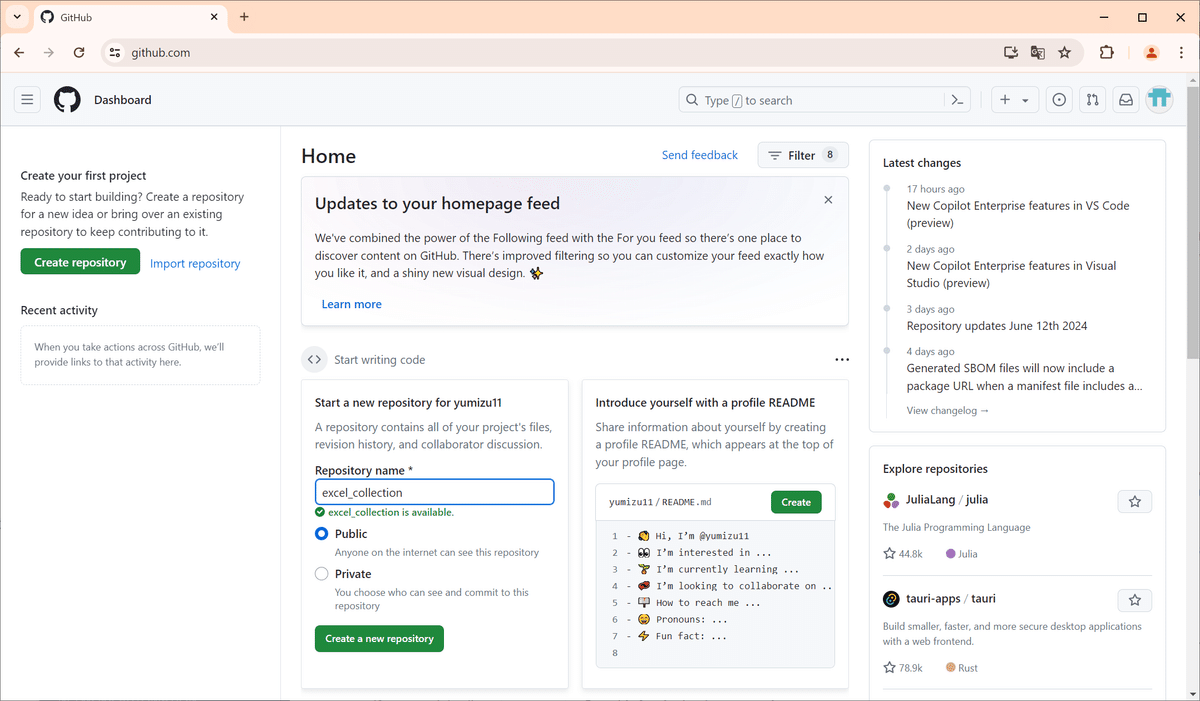This screenshot has width=1200, height=701.
Task: Click the Chrome profile icon
Action: pos(1151,52)
